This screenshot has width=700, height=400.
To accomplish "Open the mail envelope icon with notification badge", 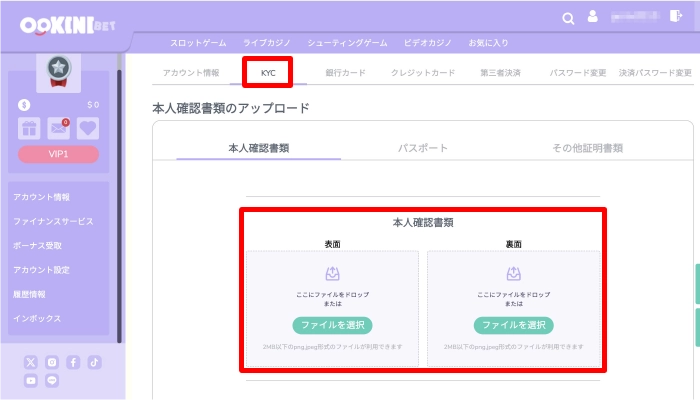I will (59, 128).
